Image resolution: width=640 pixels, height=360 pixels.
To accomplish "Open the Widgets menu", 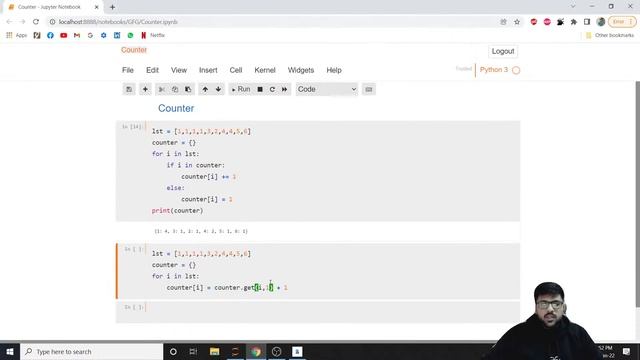I will click(x=301, y=70).
